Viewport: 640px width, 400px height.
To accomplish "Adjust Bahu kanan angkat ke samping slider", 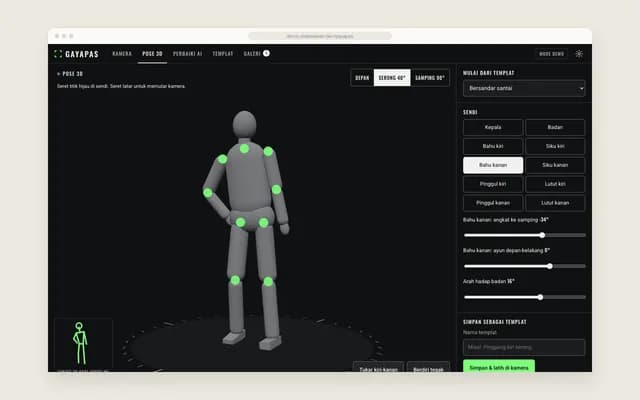I will pyautogui.click(x=524, y=235).
